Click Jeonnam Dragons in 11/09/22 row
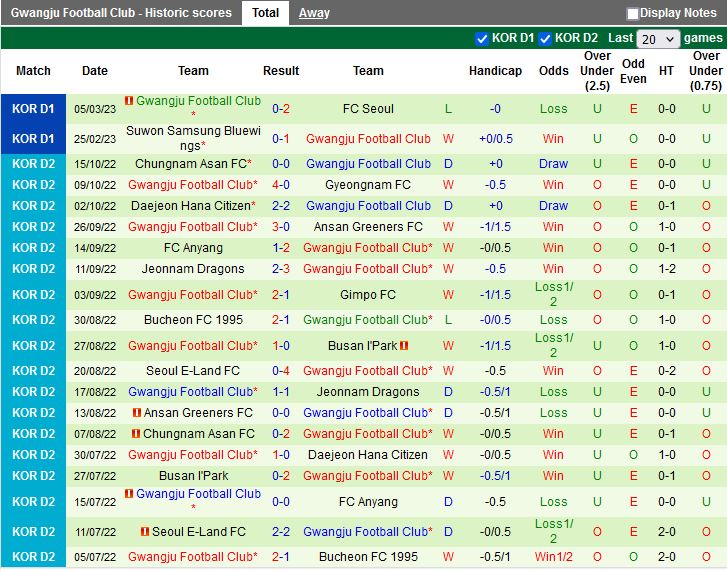This screenshot has height=571, width=727. click(x=193, y=269)
